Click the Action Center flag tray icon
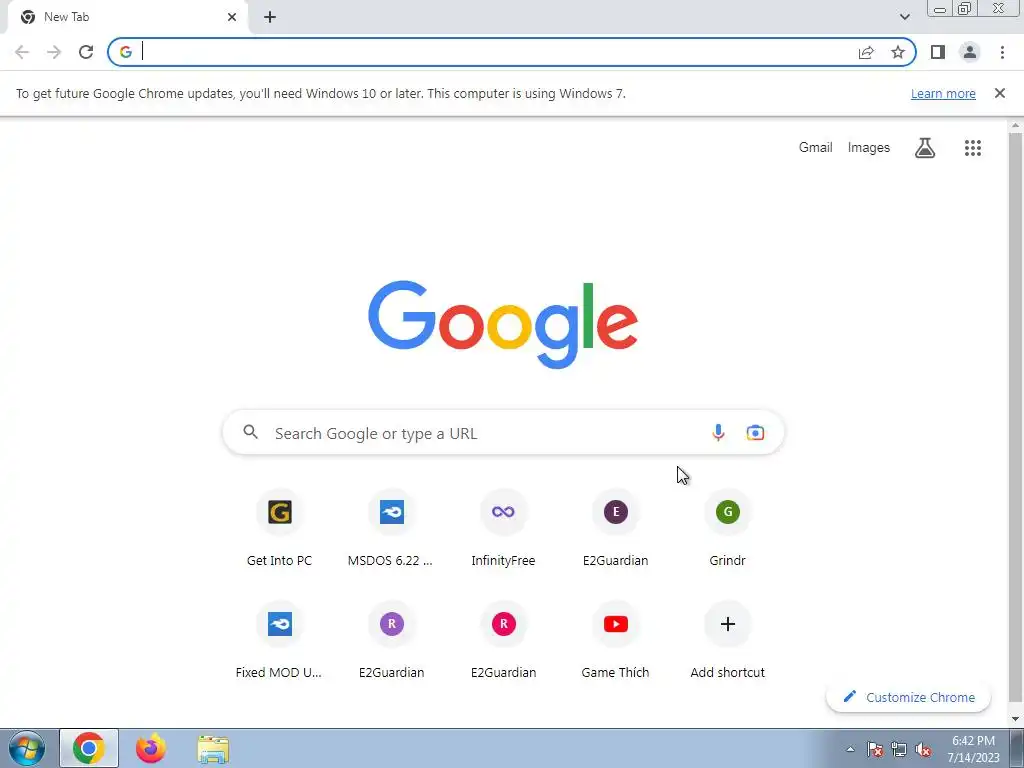The width and height of the screenshot is (1024, 768). click(875, 750)
